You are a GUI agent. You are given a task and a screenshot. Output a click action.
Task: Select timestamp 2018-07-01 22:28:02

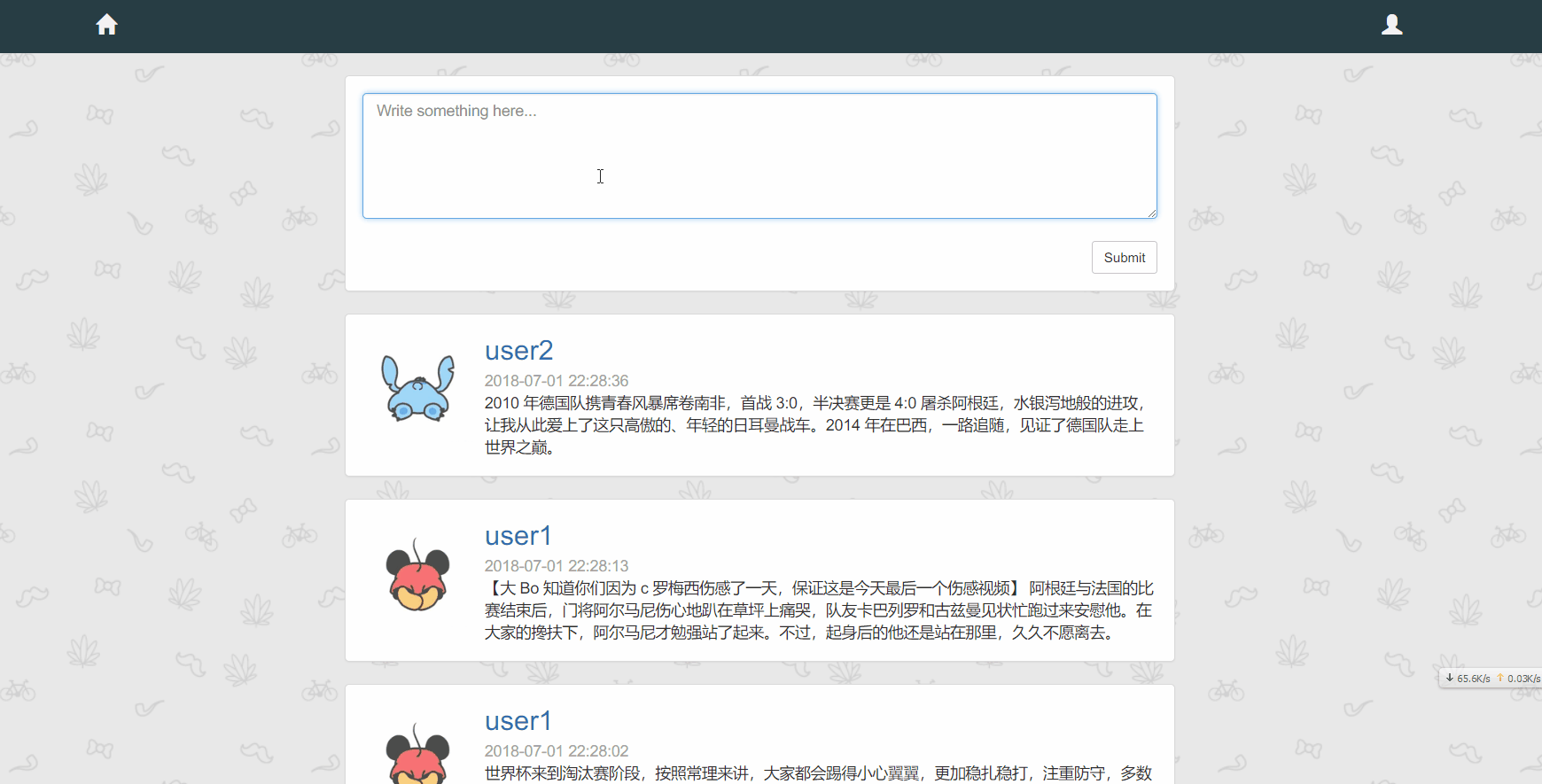click(557, 751)
